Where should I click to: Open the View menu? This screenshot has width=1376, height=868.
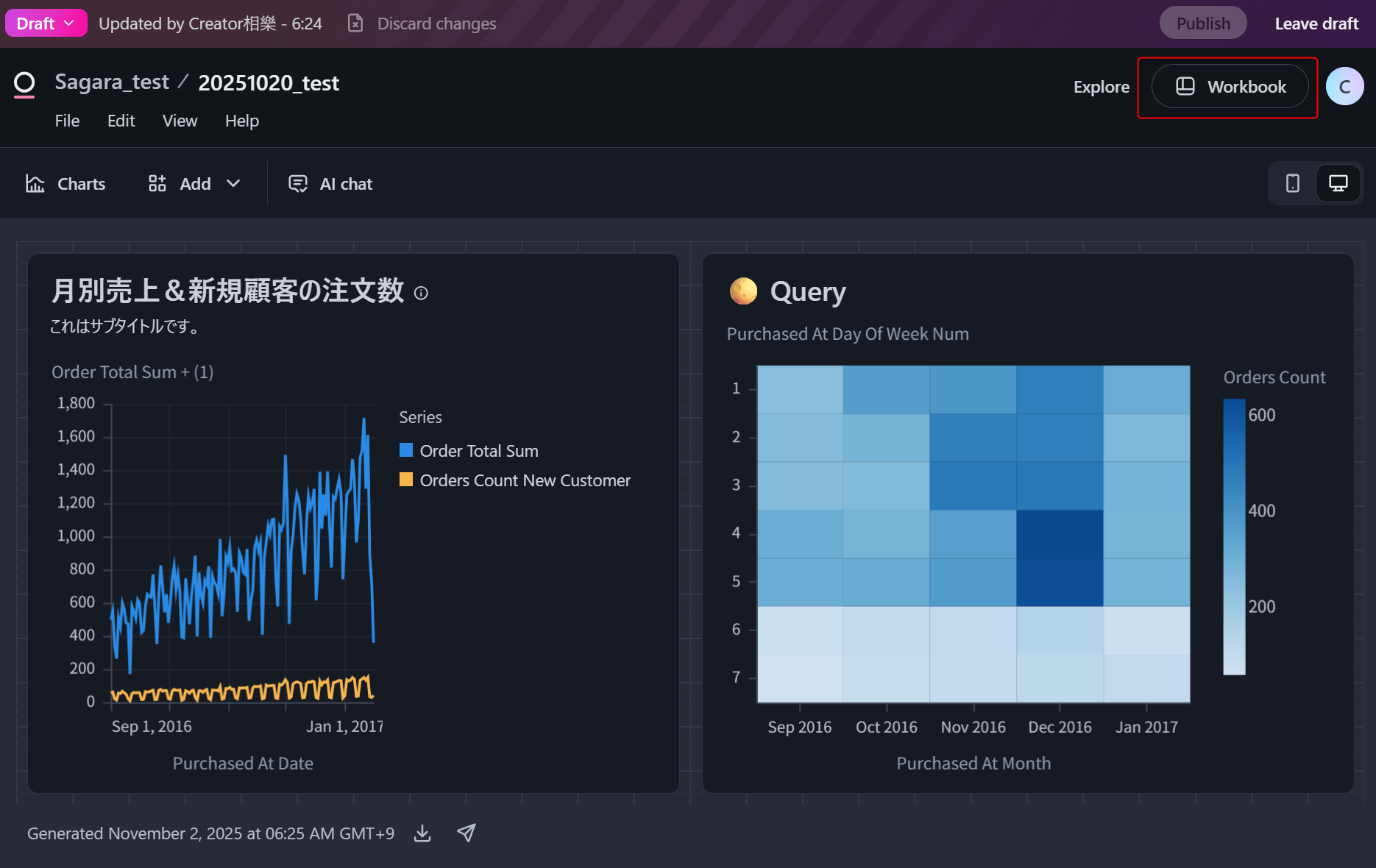tap(180, 121)
